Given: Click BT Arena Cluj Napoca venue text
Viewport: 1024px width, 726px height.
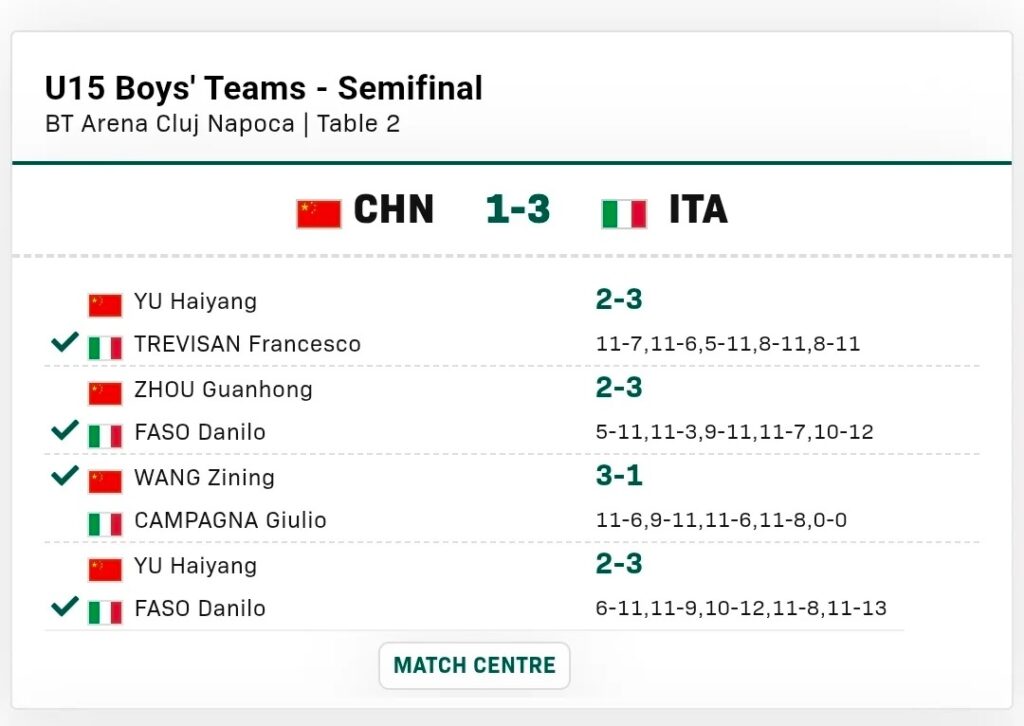Looking at the screenshot, I should pyautogui.click(x=169, y=124).
